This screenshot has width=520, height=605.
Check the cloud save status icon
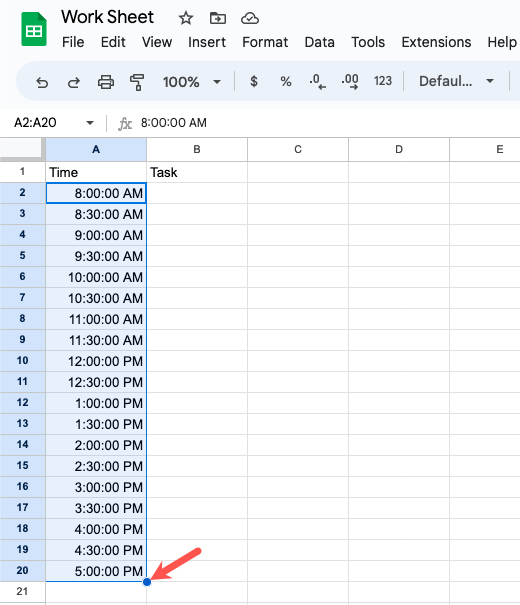pos(250,18)
